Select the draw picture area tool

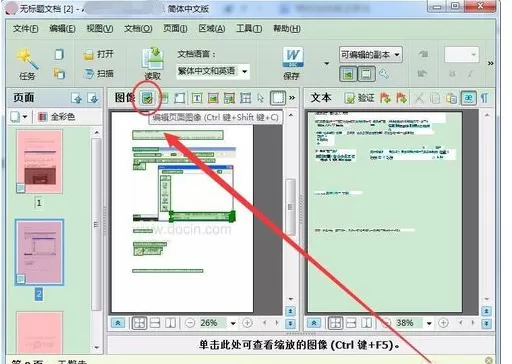213,98
